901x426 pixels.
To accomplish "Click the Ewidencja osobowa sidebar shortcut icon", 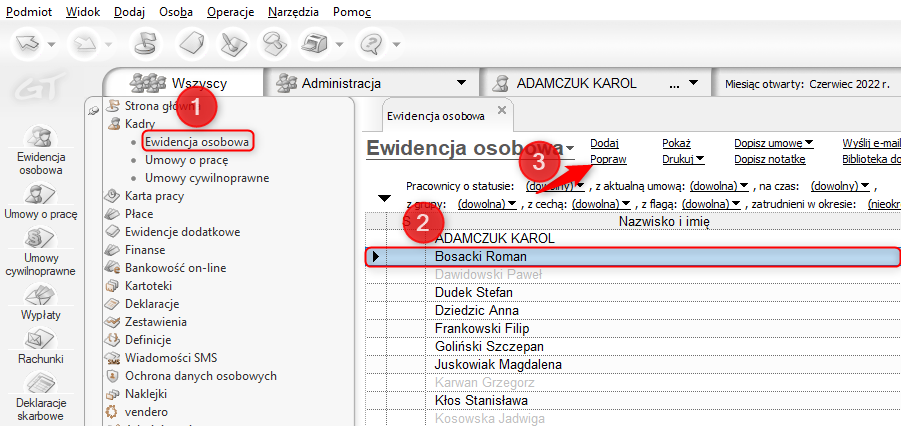I will pyautogui.click(x=40, y=137).
